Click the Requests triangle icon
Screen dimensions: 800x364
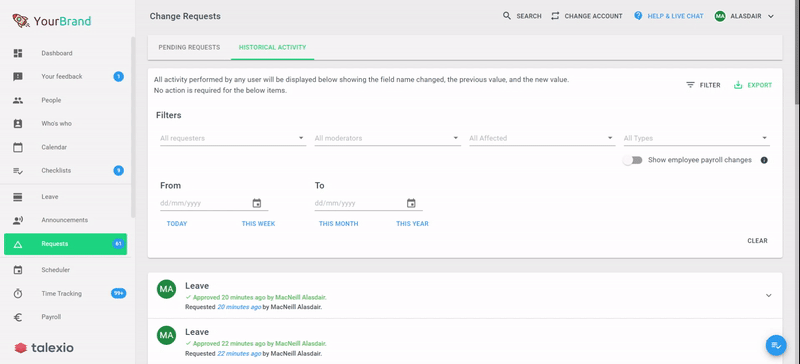point(18,244)
